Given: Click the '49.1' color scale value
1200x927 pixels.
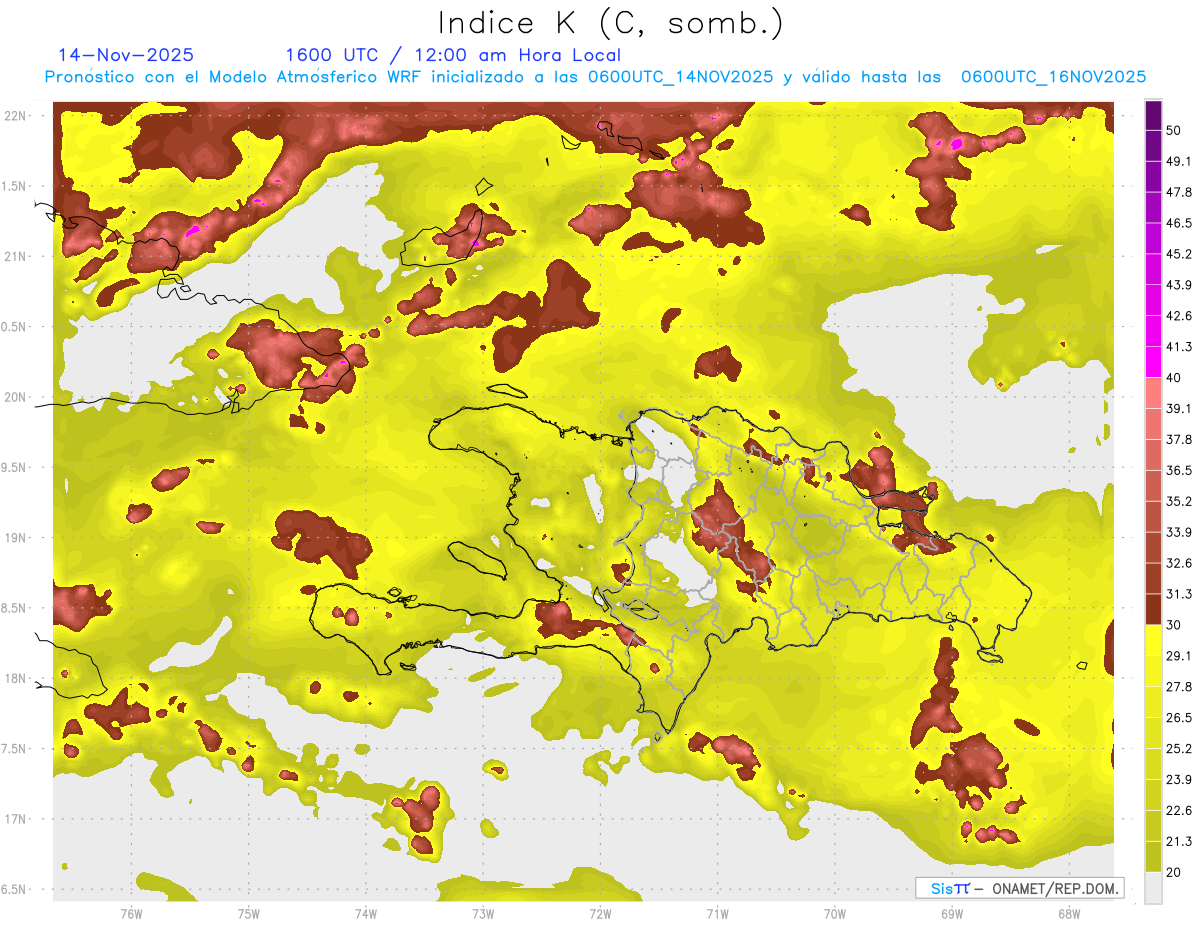Looking at the screenshot, I should 1178,161.
